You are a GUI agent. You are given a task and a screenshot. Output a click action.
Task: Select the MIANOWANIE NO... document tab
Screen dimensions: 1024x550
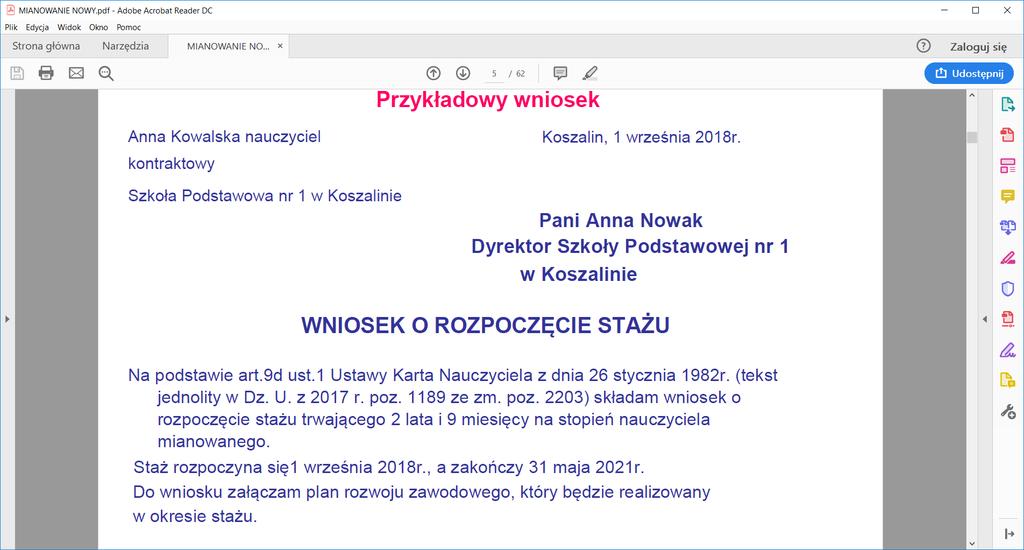(x=228, y=46)
